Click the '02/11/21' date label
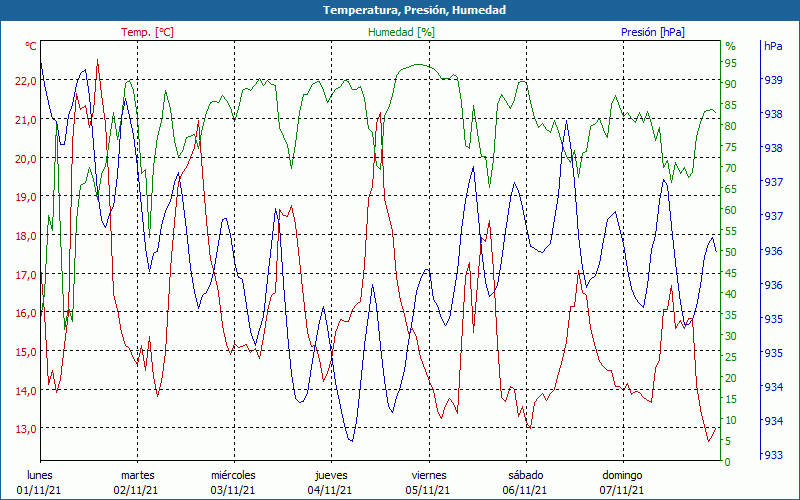Viewport: 800px width, 500px height. 136,490
